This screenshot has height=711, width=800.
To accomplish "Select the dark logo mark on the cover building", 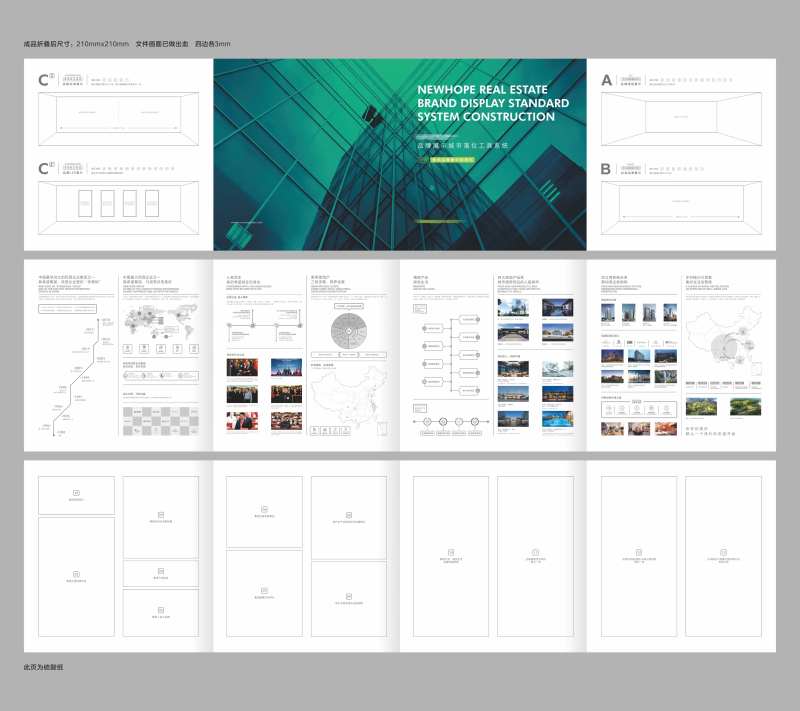I will click(373, 117).
